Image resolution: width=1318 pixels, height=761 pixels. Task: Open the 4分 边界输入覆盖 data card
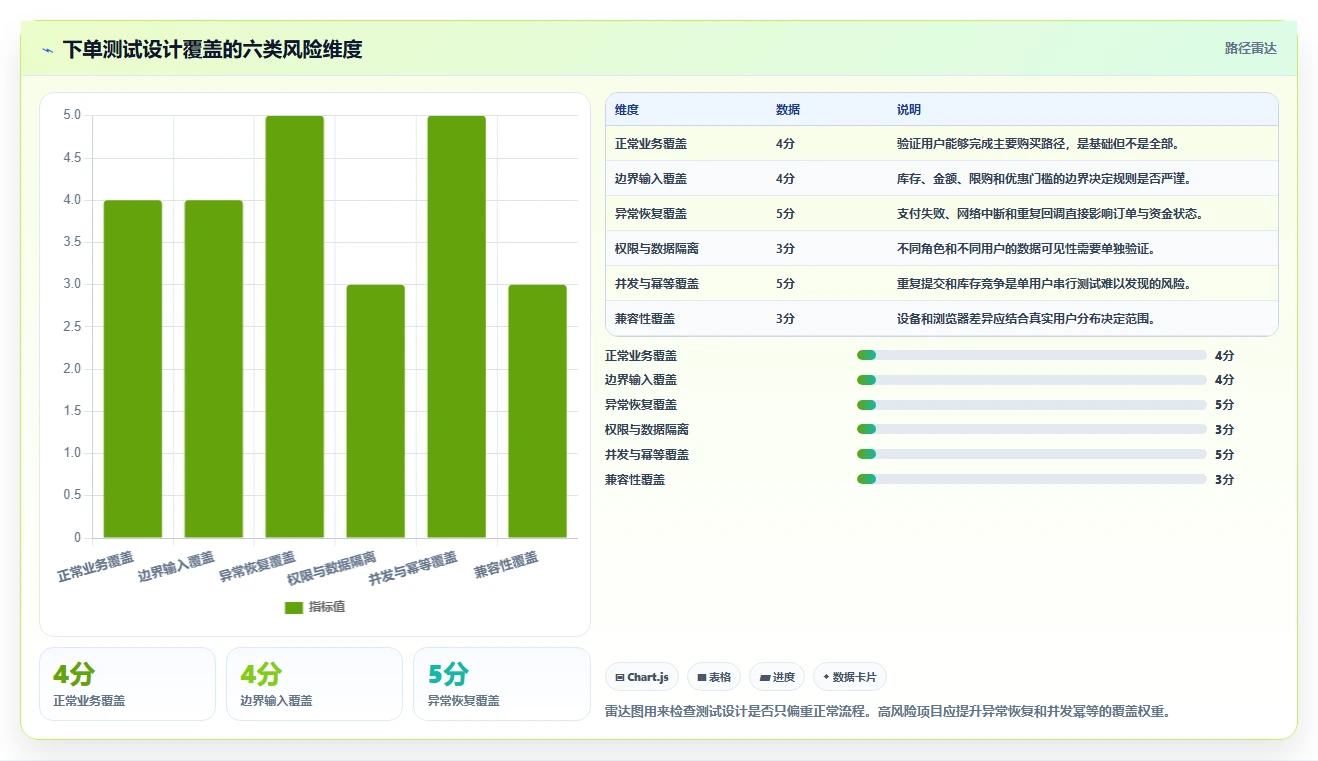coord(314,684)
